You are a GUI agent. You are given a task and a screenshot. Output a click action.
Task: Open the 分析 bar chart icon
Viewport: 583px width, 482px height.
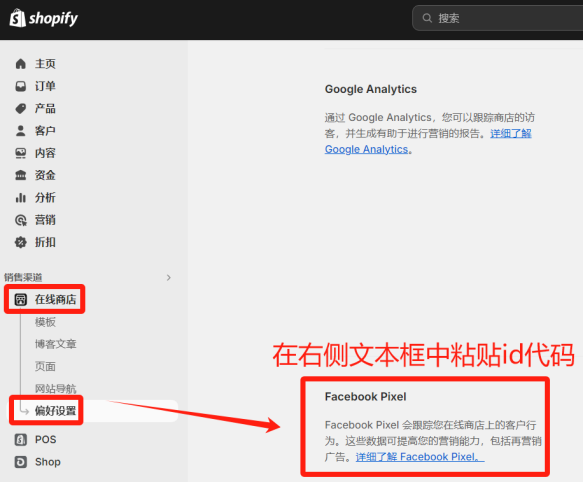[x=20, y=197]
